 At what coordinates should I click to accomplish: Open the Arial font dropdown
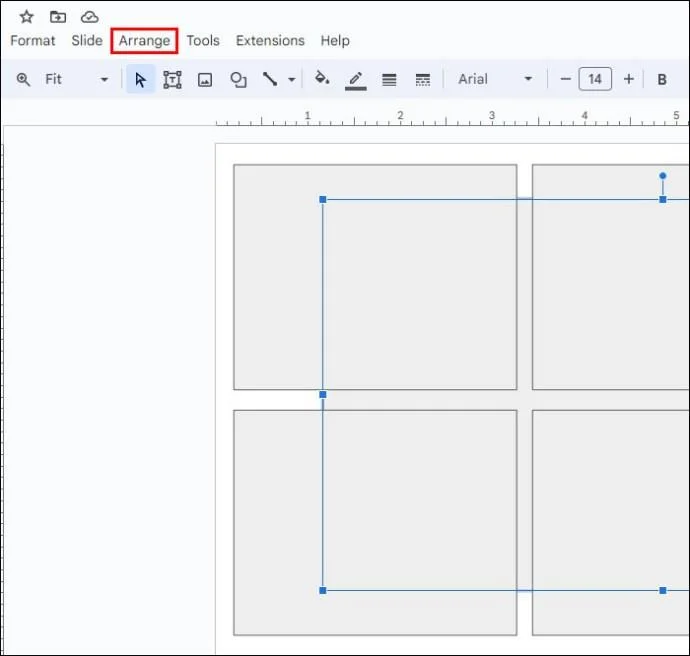[495, 79]
